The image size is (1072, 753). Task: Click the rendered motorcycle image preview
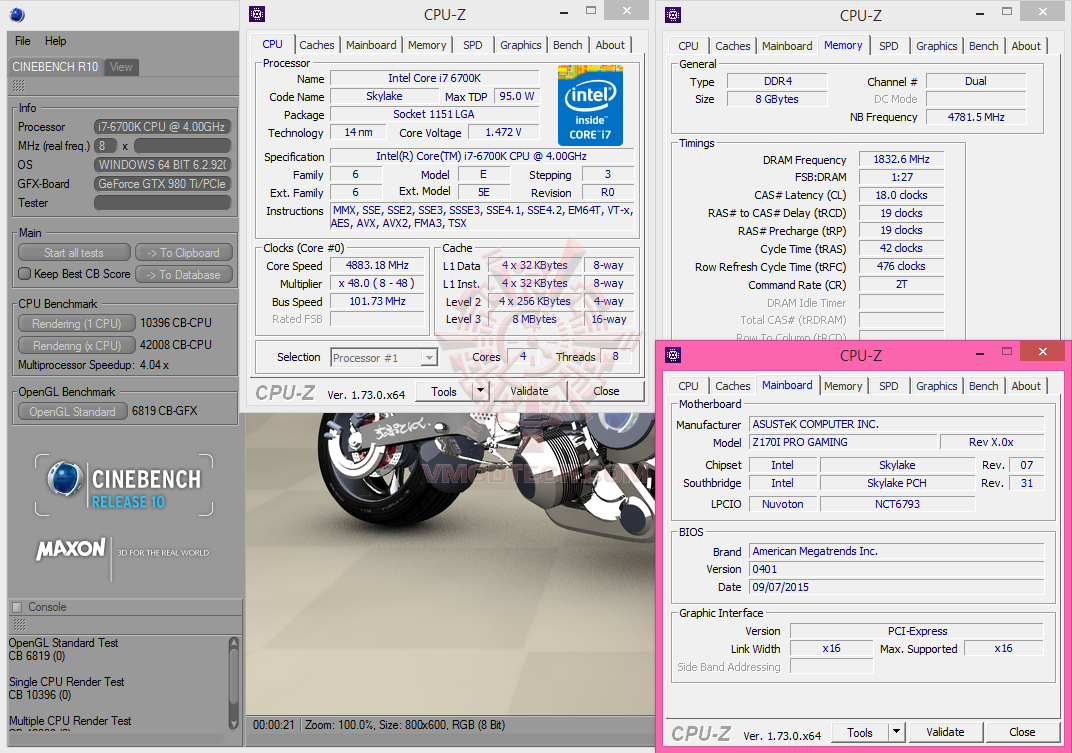450,564
